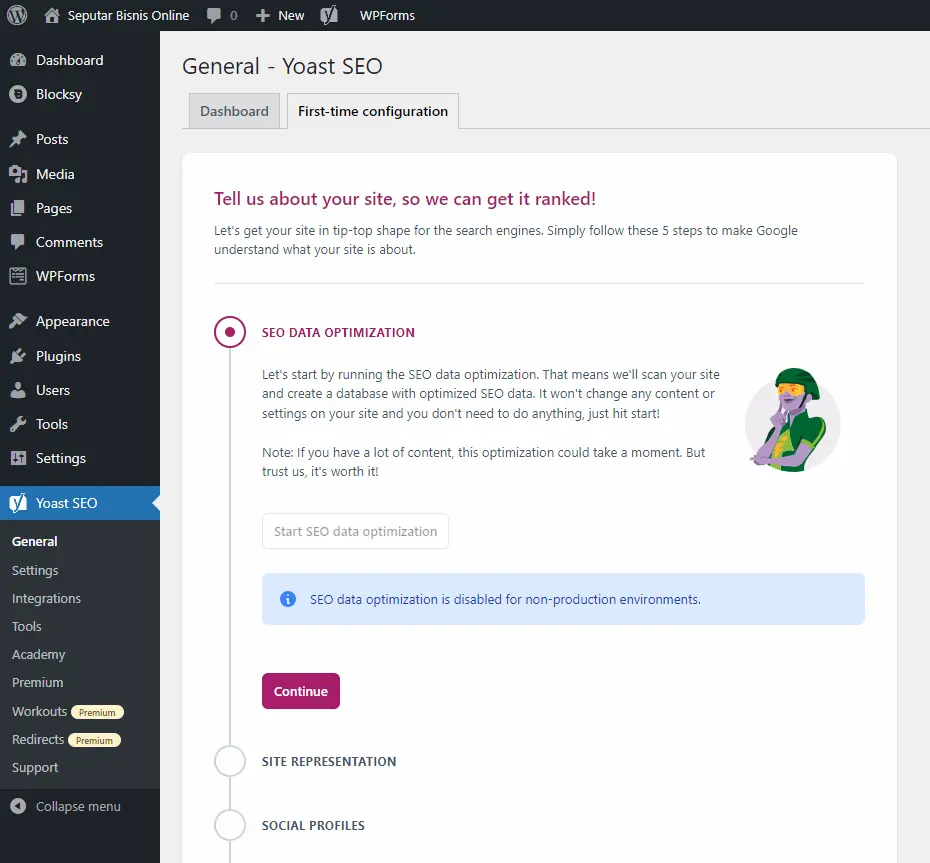This screenshot has height=863, width=930.
Task: Switch to the Dashboard tab
Action: point(234,111)
